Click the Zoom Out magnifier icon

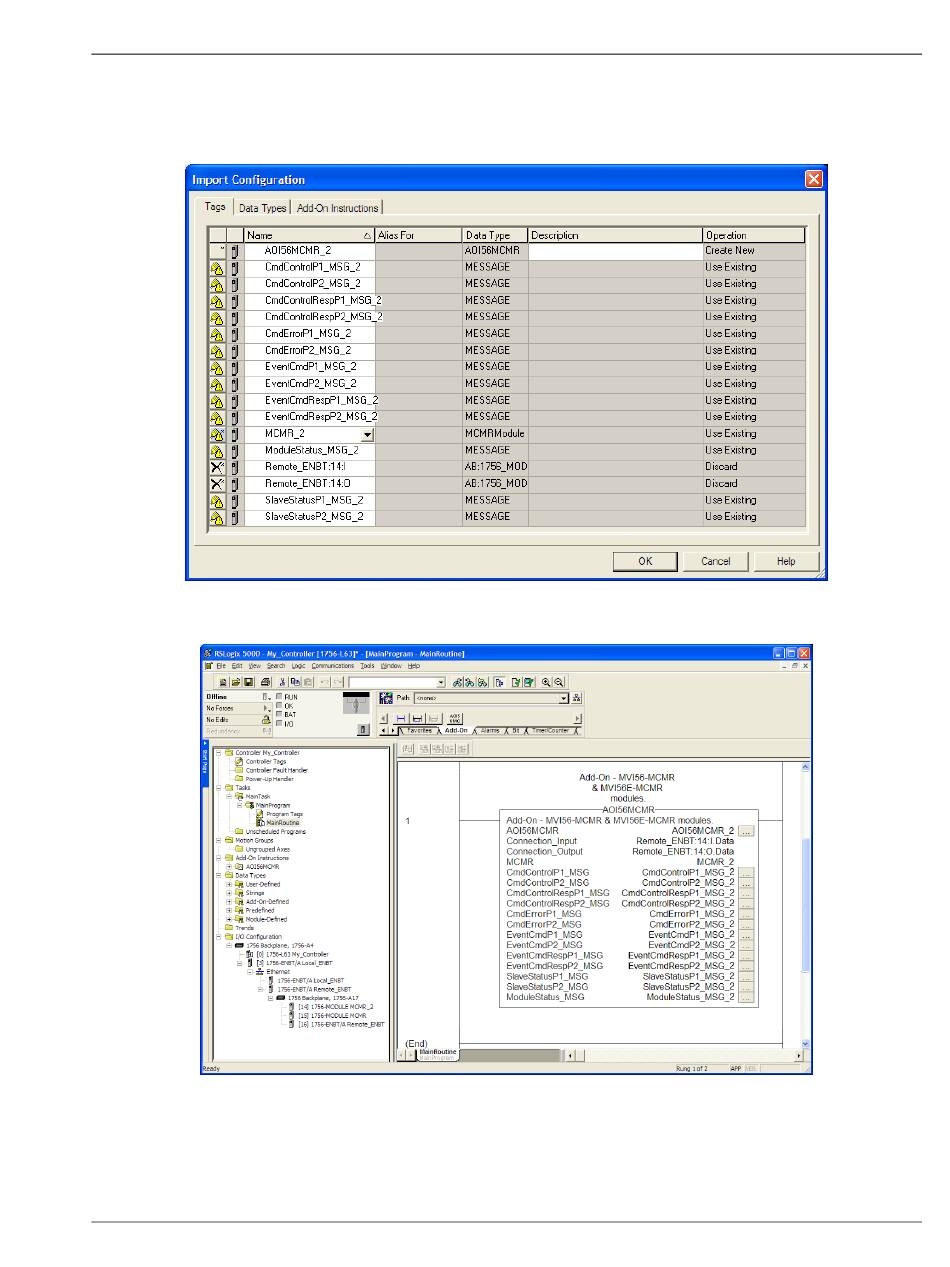click(x=558, y=682)
